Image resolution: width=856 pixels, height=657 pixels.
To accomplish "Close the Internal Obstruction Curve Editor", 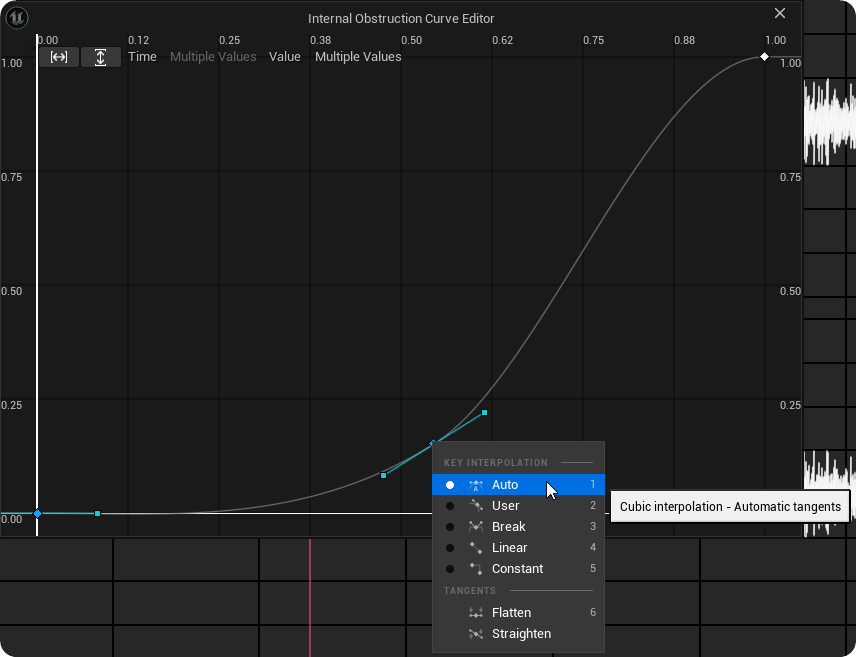I will pyautogui.click(x=780, y=13).
